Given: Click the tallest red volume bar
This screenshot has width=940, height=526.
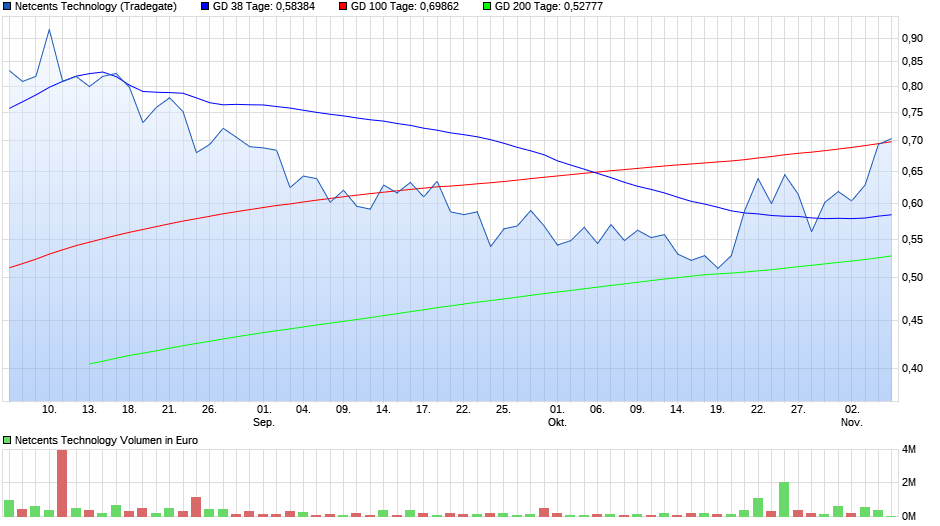Looking at the screenshot, I should tap(62, 483).
